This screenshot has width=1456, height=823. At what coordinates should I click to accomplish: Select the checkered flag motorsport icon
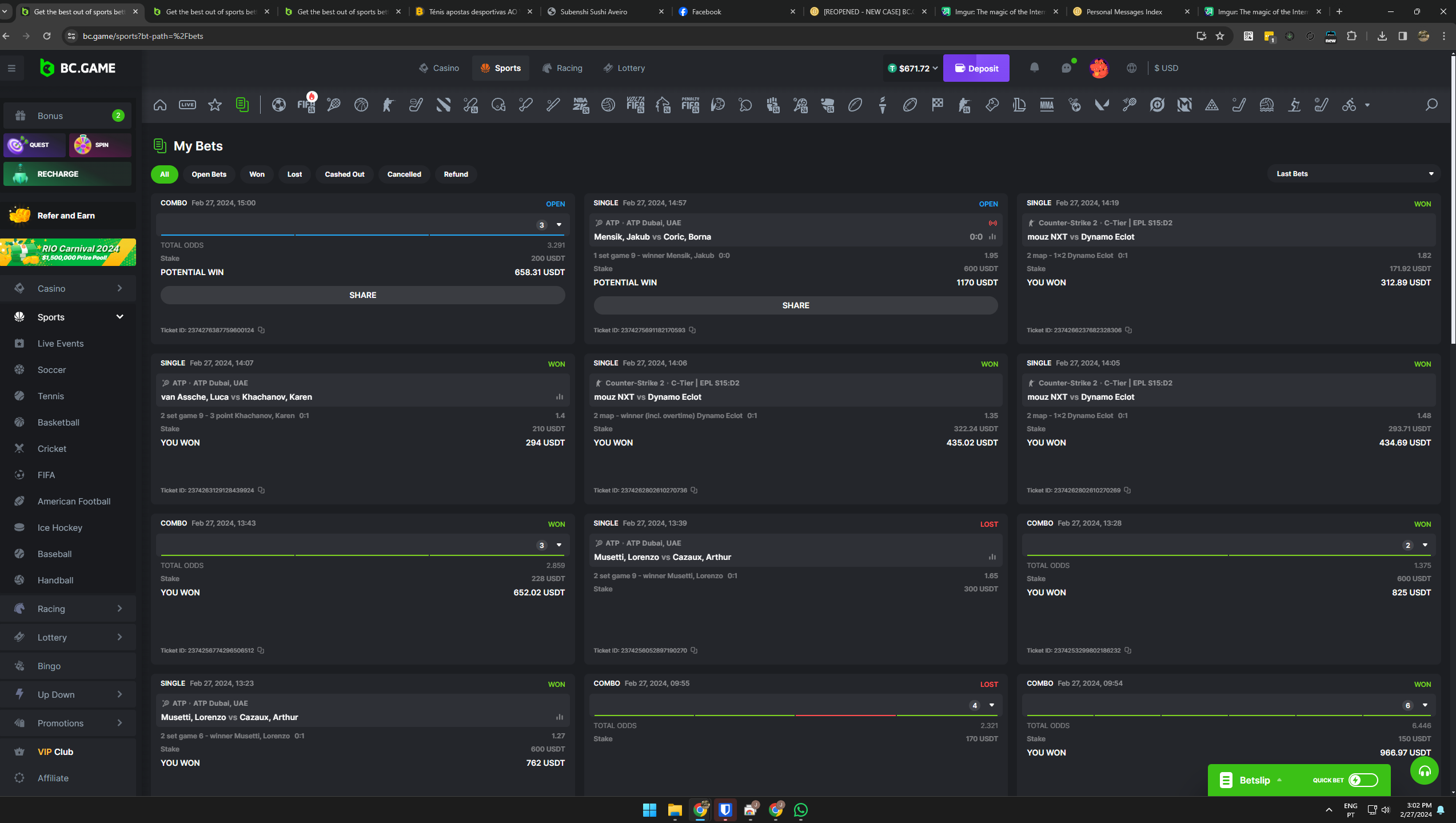point(938,105)
